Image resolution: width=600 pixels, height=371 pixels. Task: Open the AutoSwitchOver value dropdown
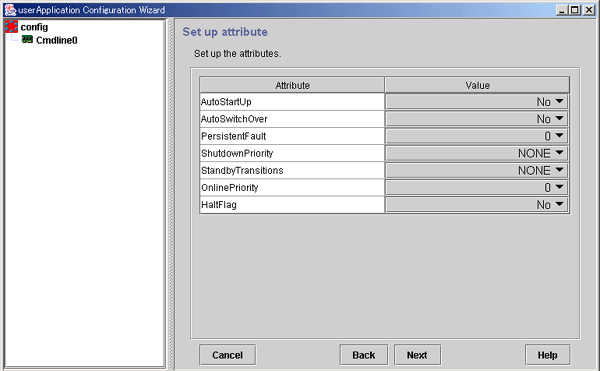pos(477,119)
